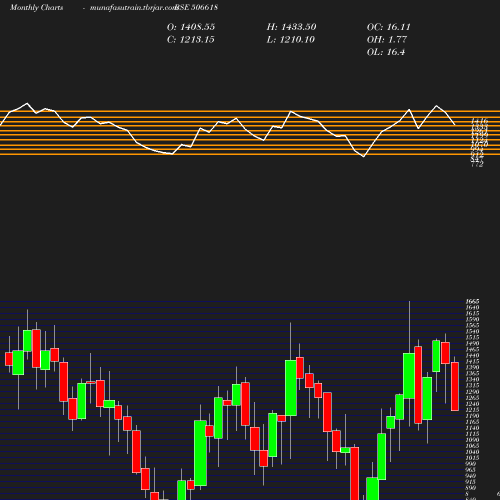The image size is (500, 500).
Task: Click the 1565 price axis label
Action: tap(473, 325)
